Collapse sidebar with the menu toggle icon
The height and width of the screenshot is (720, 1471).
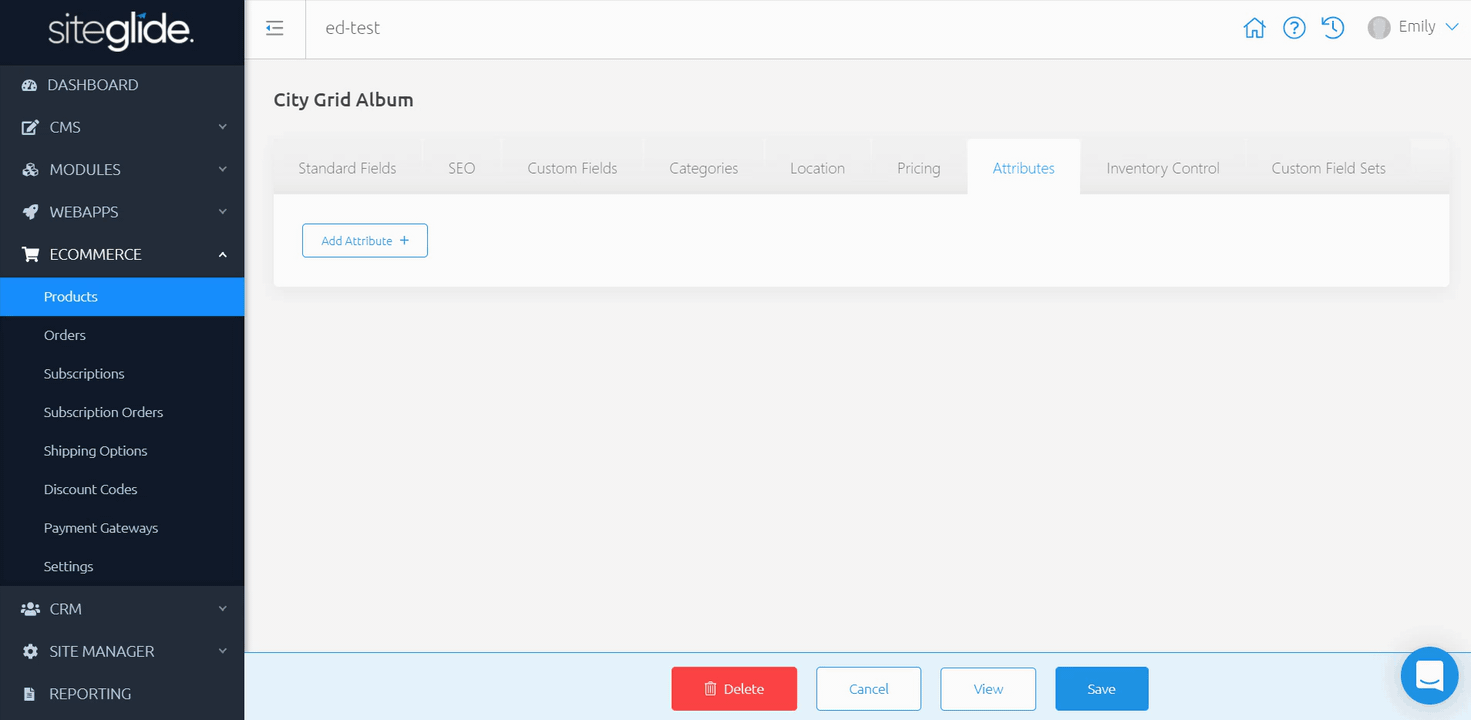click(275, 28)
